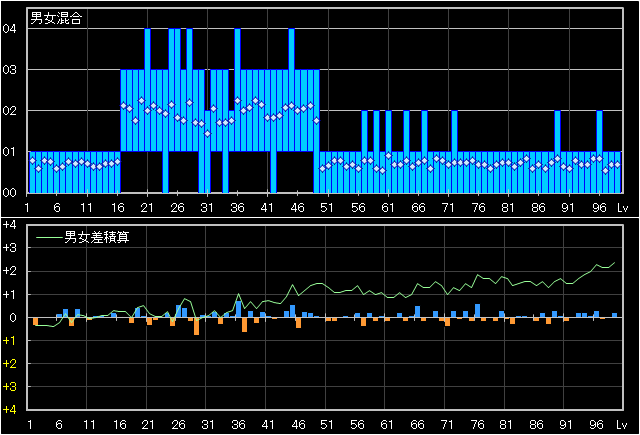Image resolution: width=640 pixels, height=435 pixels.
Task: Click the Lv axis label of upper chart
Action: [x=622, y=208]
